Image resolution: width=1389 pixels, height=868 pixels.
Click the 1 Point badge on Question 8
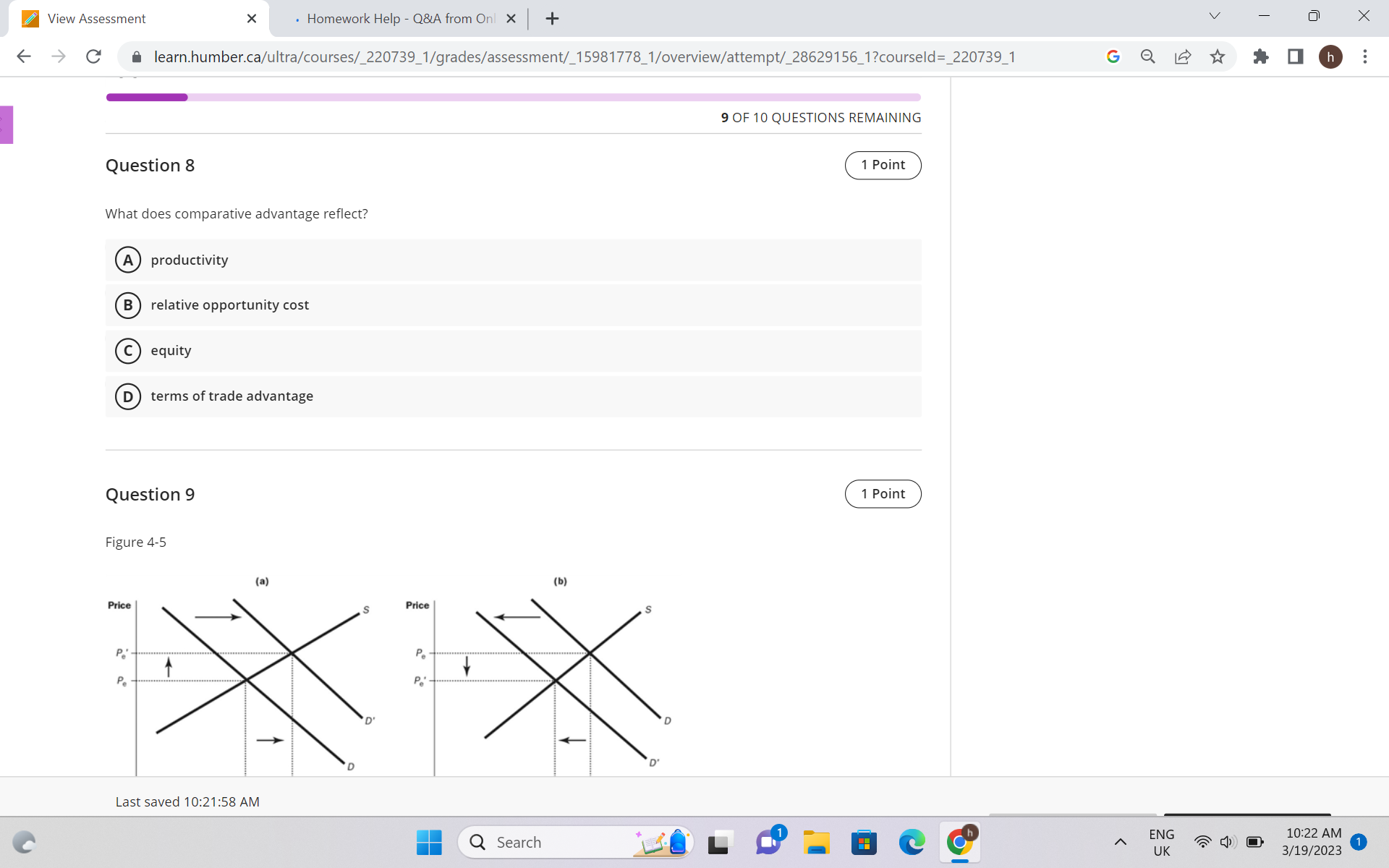tap(883, 165)
